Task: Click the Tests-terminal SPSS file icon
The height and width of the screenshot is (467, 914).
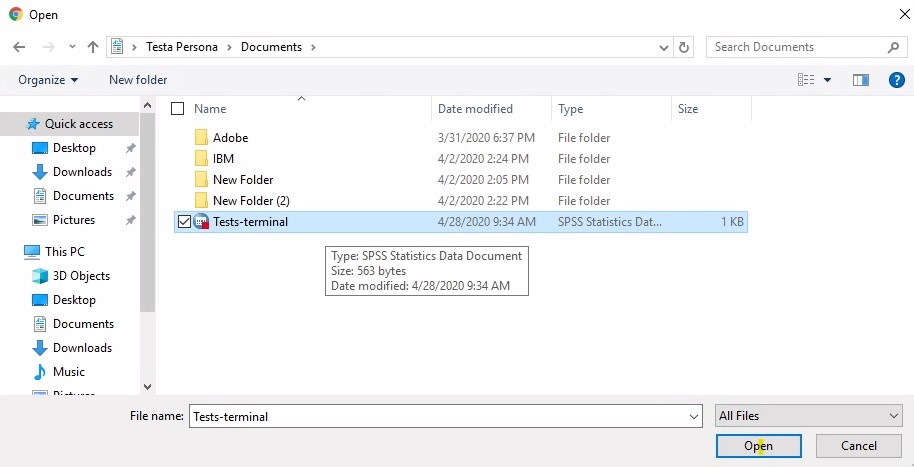Action: pyautogui.click(x=201, y=222)
